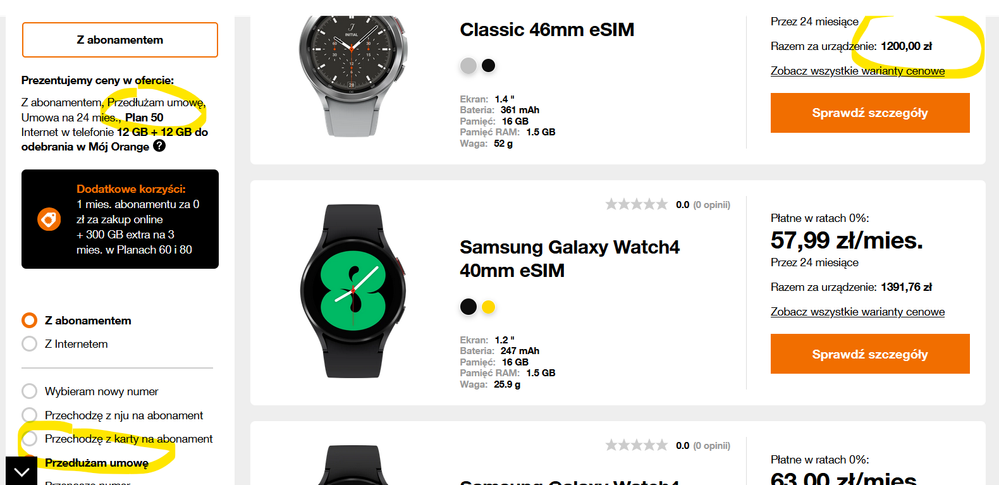Click the green-faced Galaxy Watch4 image
The width and height of the screenshot is (999, 485).
353,292
